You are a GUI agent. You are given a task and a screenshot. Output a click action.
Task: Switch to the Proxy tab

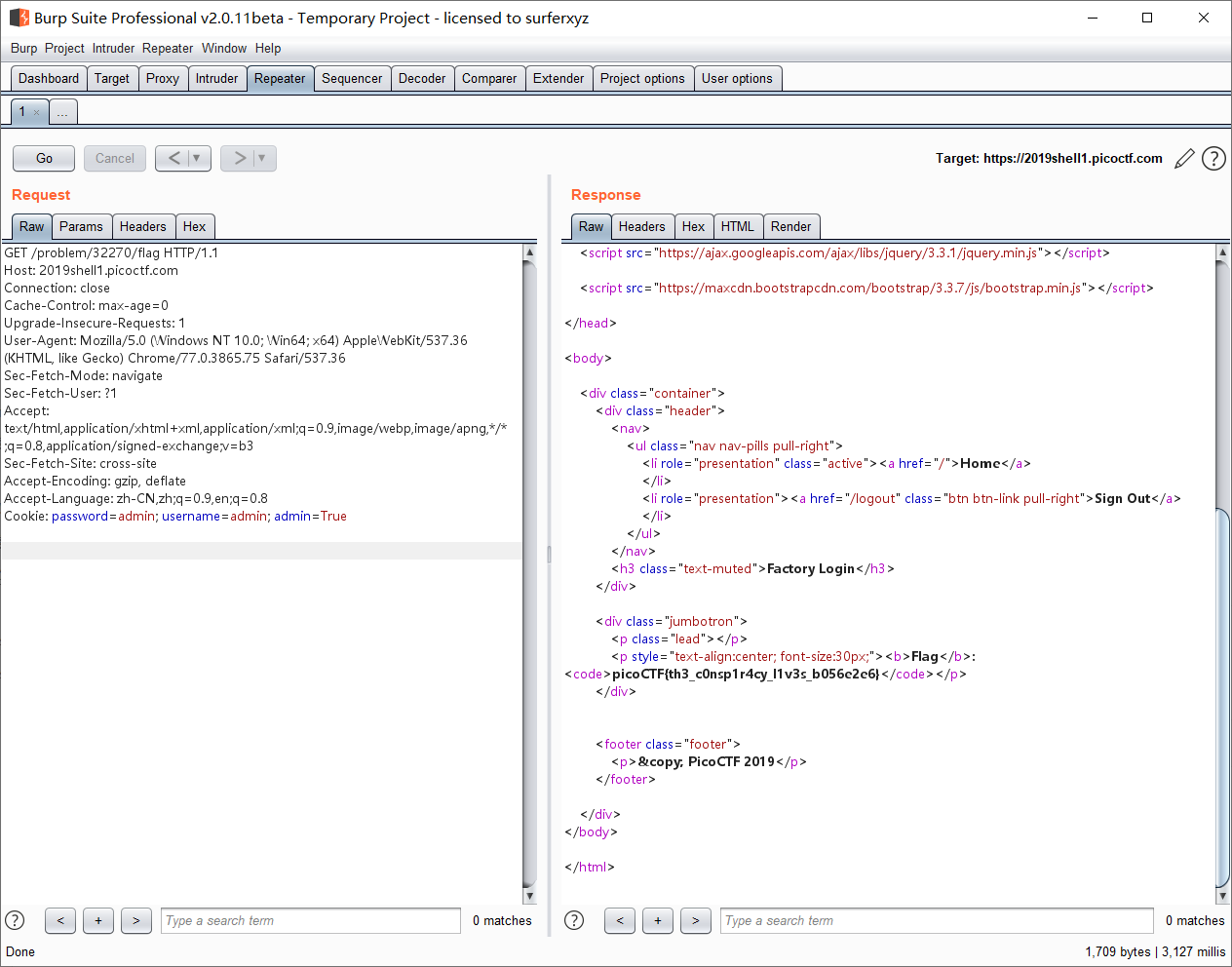163,79
